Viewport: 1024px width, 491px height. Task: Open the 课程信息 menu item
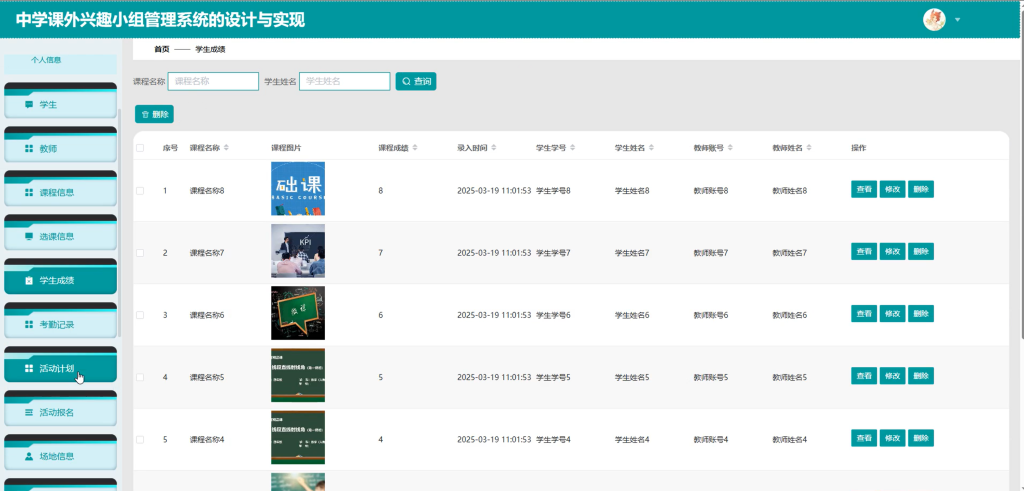pyautogui.click(x=60, y=191)
